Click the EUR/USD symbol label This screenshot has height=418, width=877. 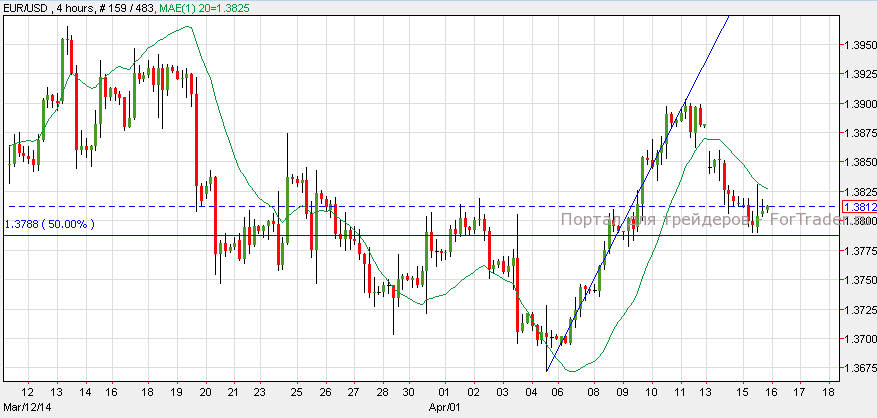pyautogui.click(x=27, y=7)
